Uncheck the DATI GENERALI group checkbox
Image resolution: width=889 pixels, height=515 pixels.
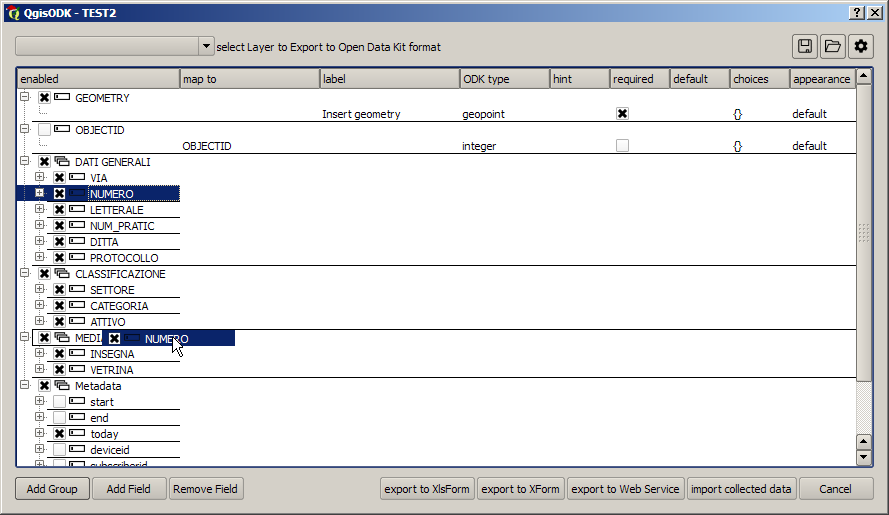click(44, 162)
